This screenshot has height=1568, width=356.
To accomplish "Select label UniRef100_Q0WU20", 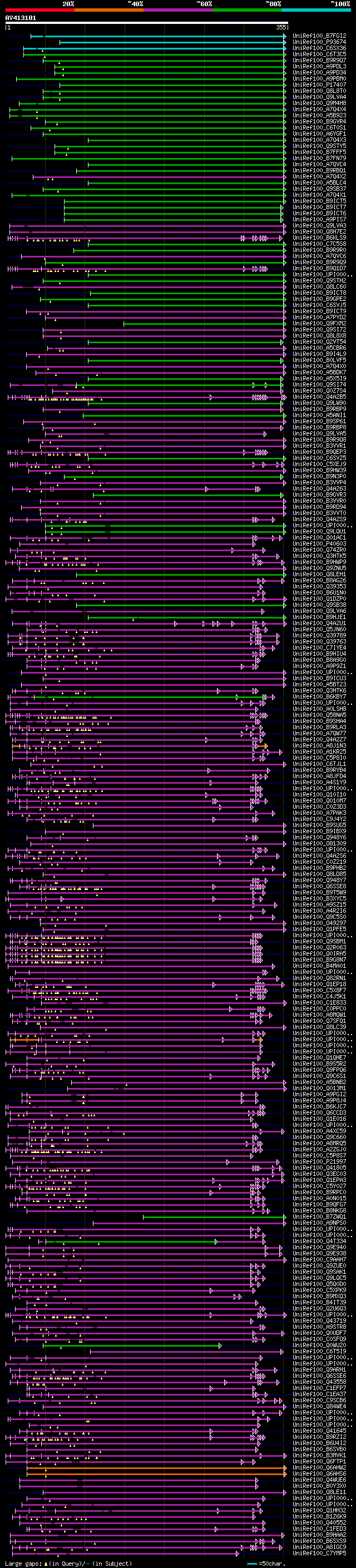I will 319,1345.
